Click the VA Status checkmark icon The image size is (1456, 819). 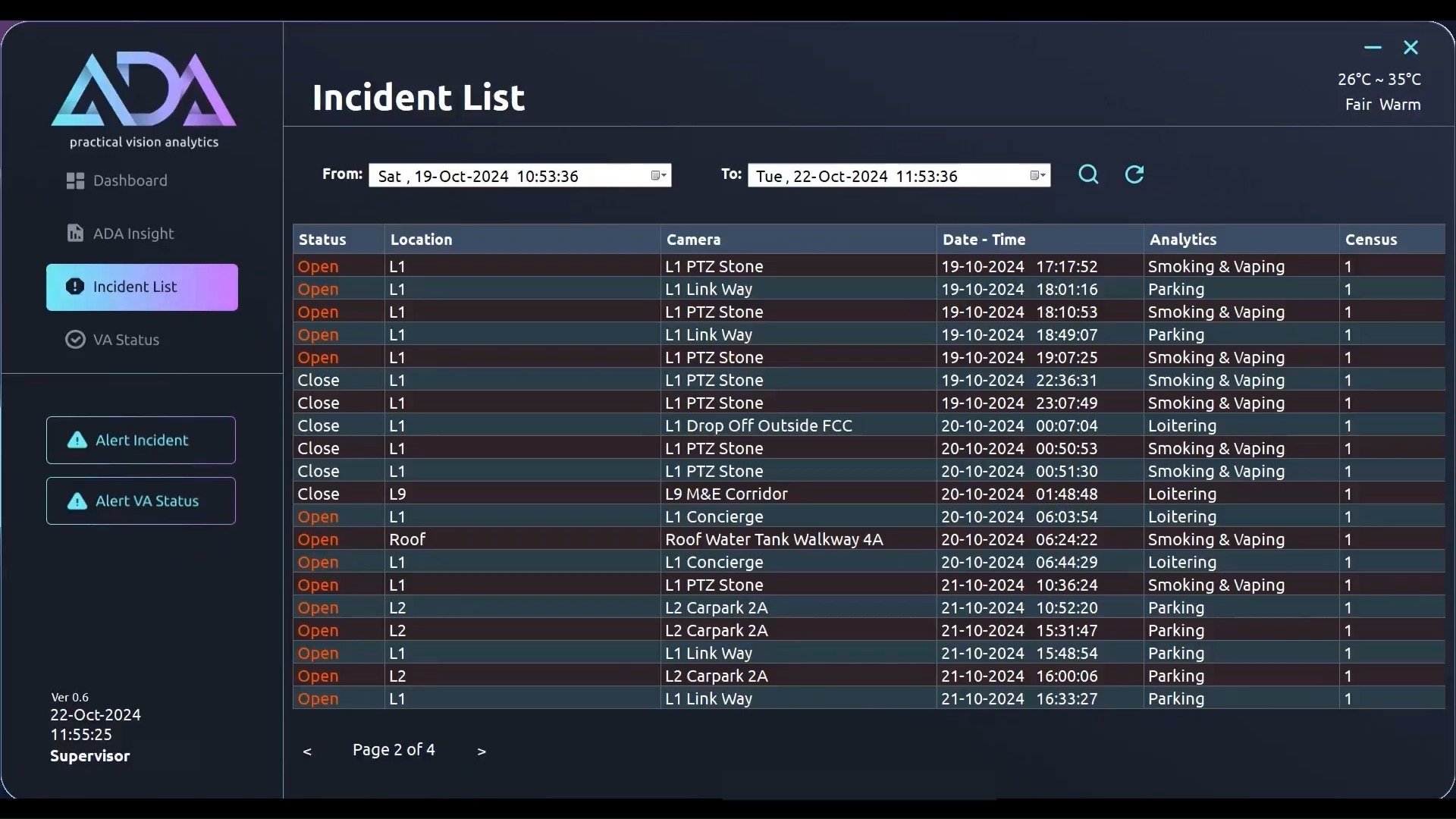pyautogui.click(x=75, y=339)
